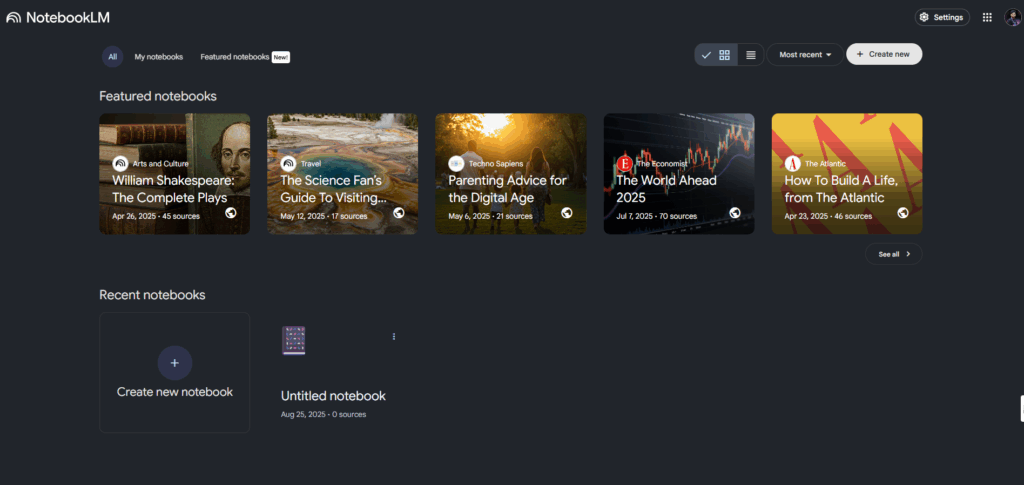Open the Most recent sort dropdown
This screenshot has height=485, width=1024.
click(805, 55)
